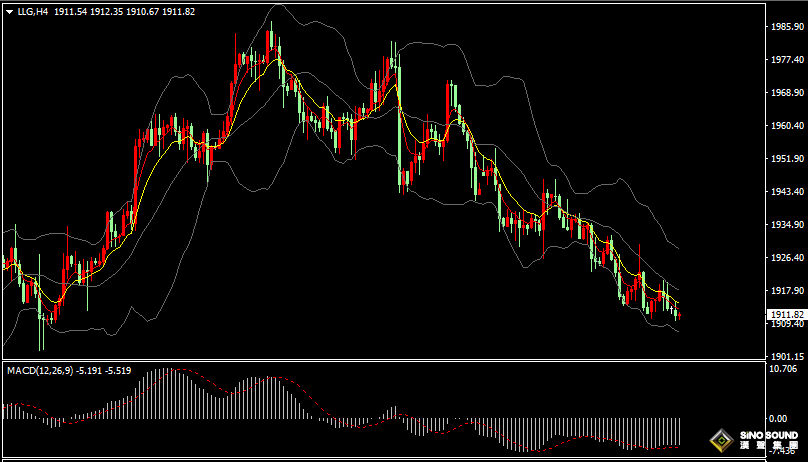Viewport: 808px width, 462px height.
Task: Click the OHLC values in chart header
Action: coord(124,10)
